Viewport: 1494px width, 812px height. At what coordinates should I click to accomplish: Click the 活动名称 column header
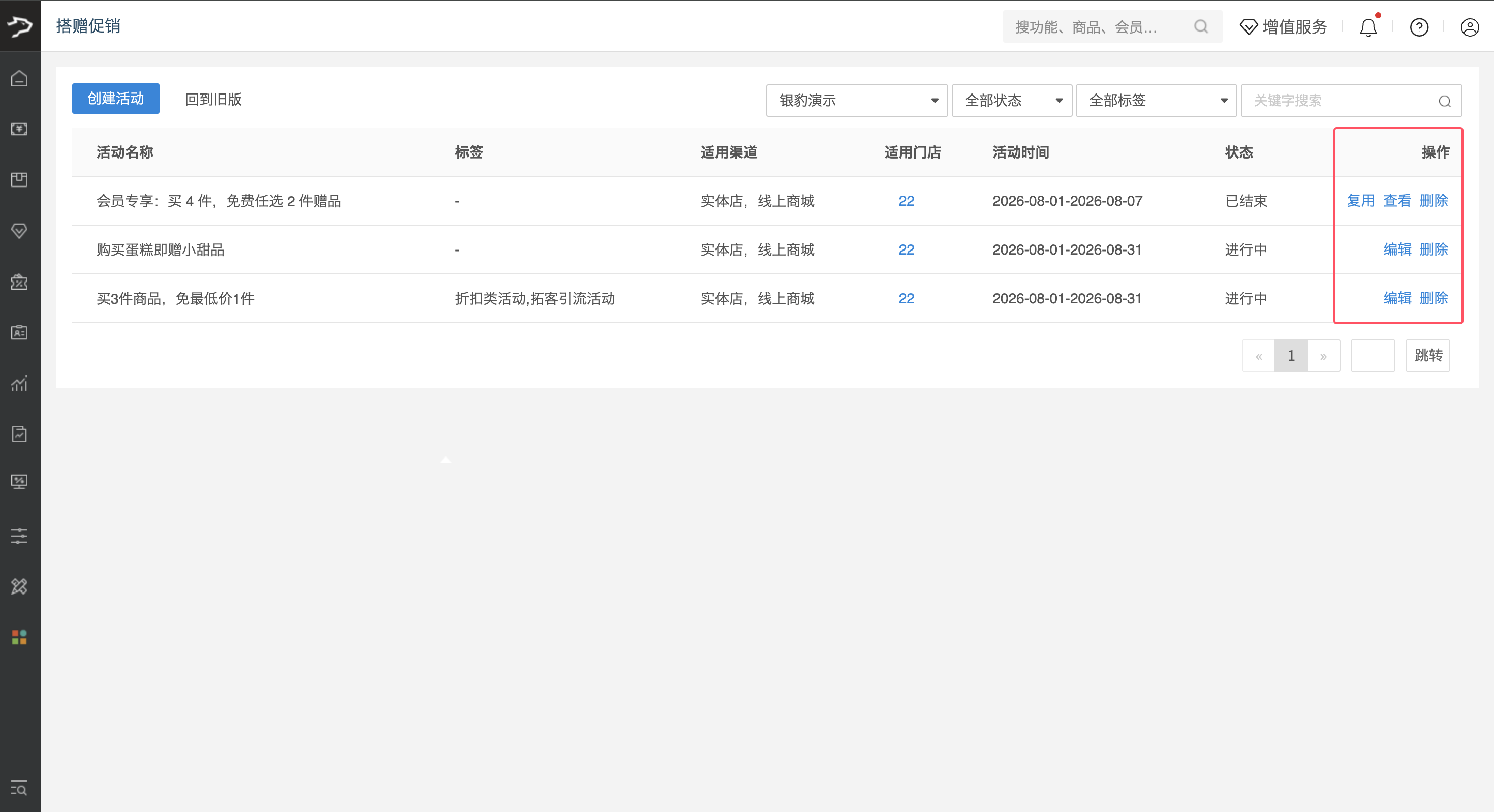point(124,152)
